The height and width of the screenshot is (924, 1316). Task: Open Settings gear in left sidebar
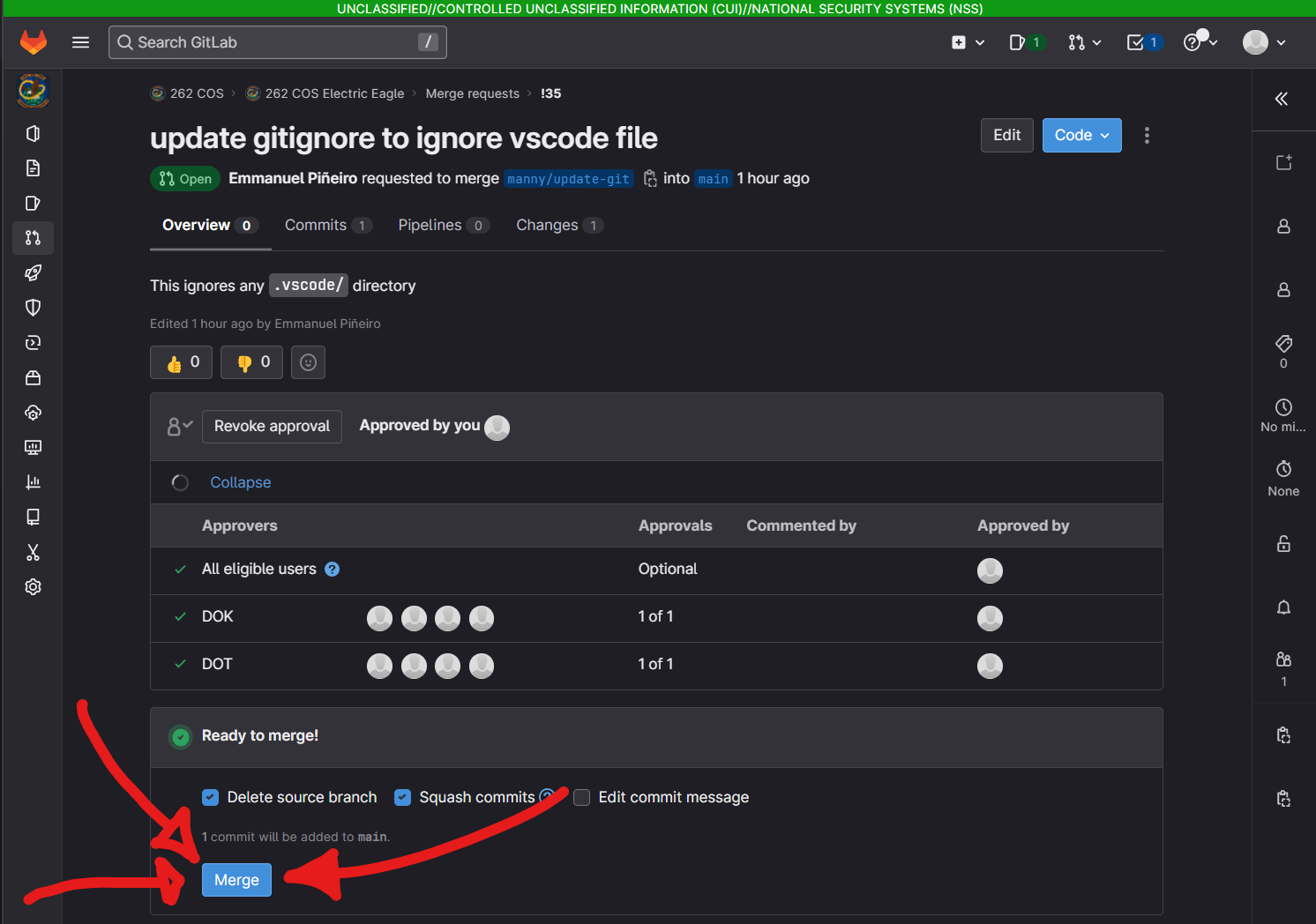pyautogui.click(x=33, y=587)
